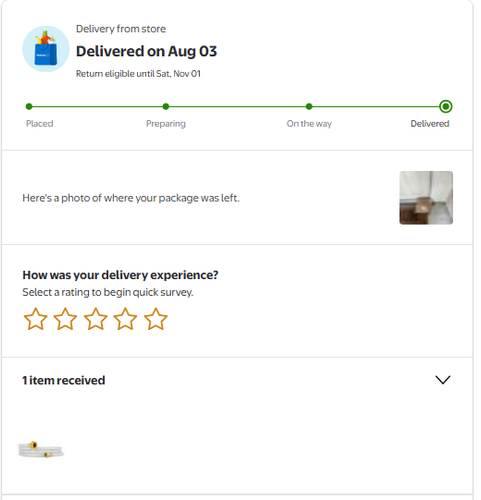This screenshot has width=481, height=500.
Task: Click the Preparing step label
Action: click(166, 124)
